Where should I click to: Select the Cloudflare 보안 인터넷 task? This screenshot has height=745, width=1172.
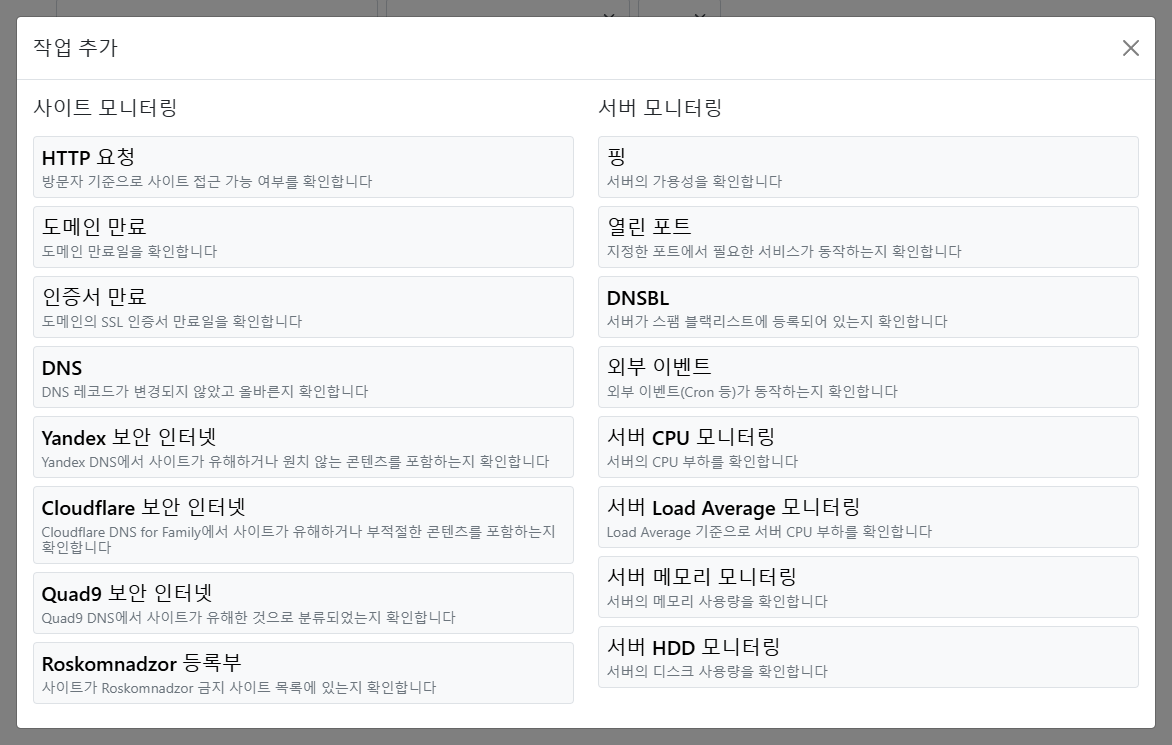(x=303, y=525)
